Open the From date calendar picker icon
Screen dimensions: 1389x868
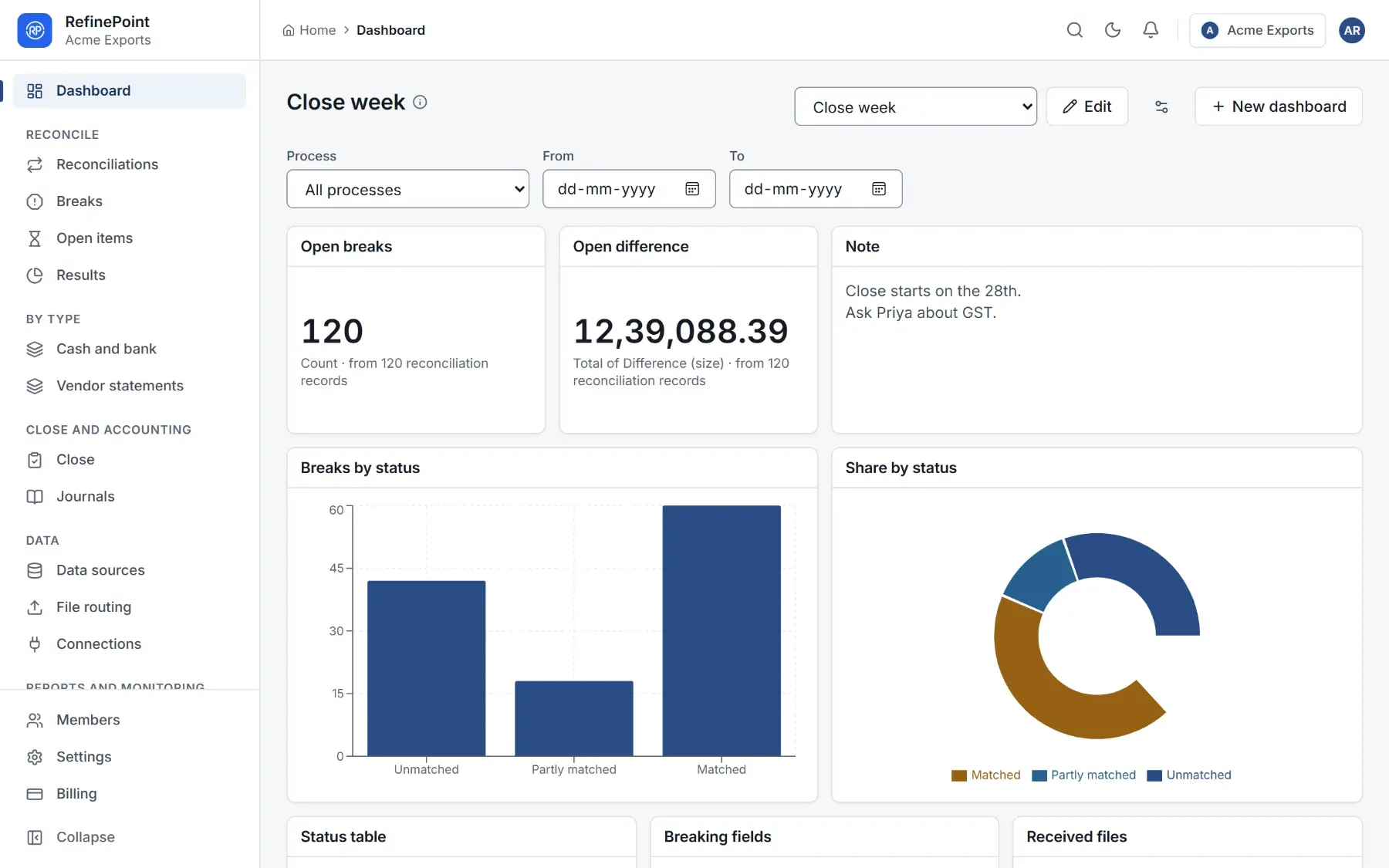(692, 189)
